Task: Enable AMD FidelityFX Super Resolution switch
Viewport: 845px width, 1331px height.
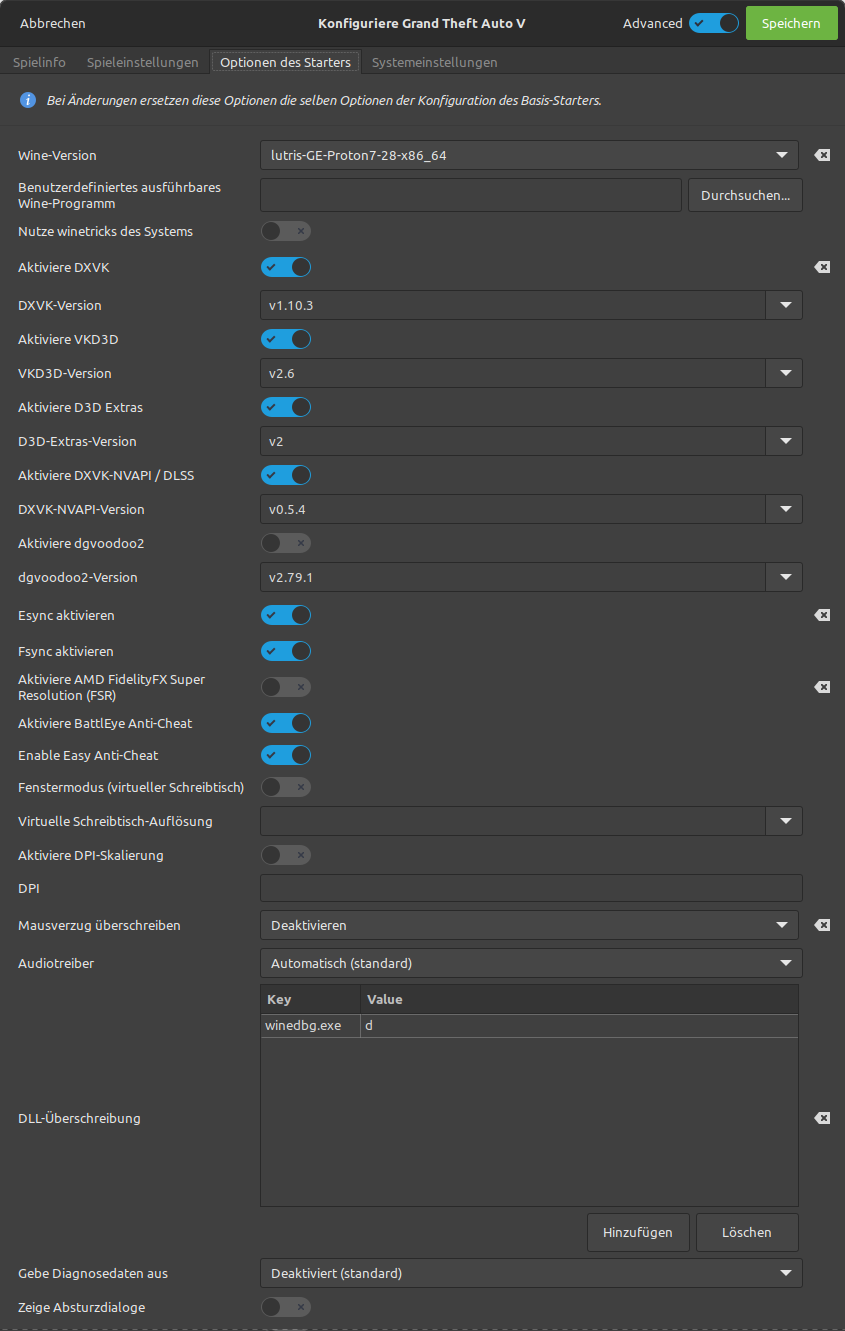Action: tap(286, 687)
